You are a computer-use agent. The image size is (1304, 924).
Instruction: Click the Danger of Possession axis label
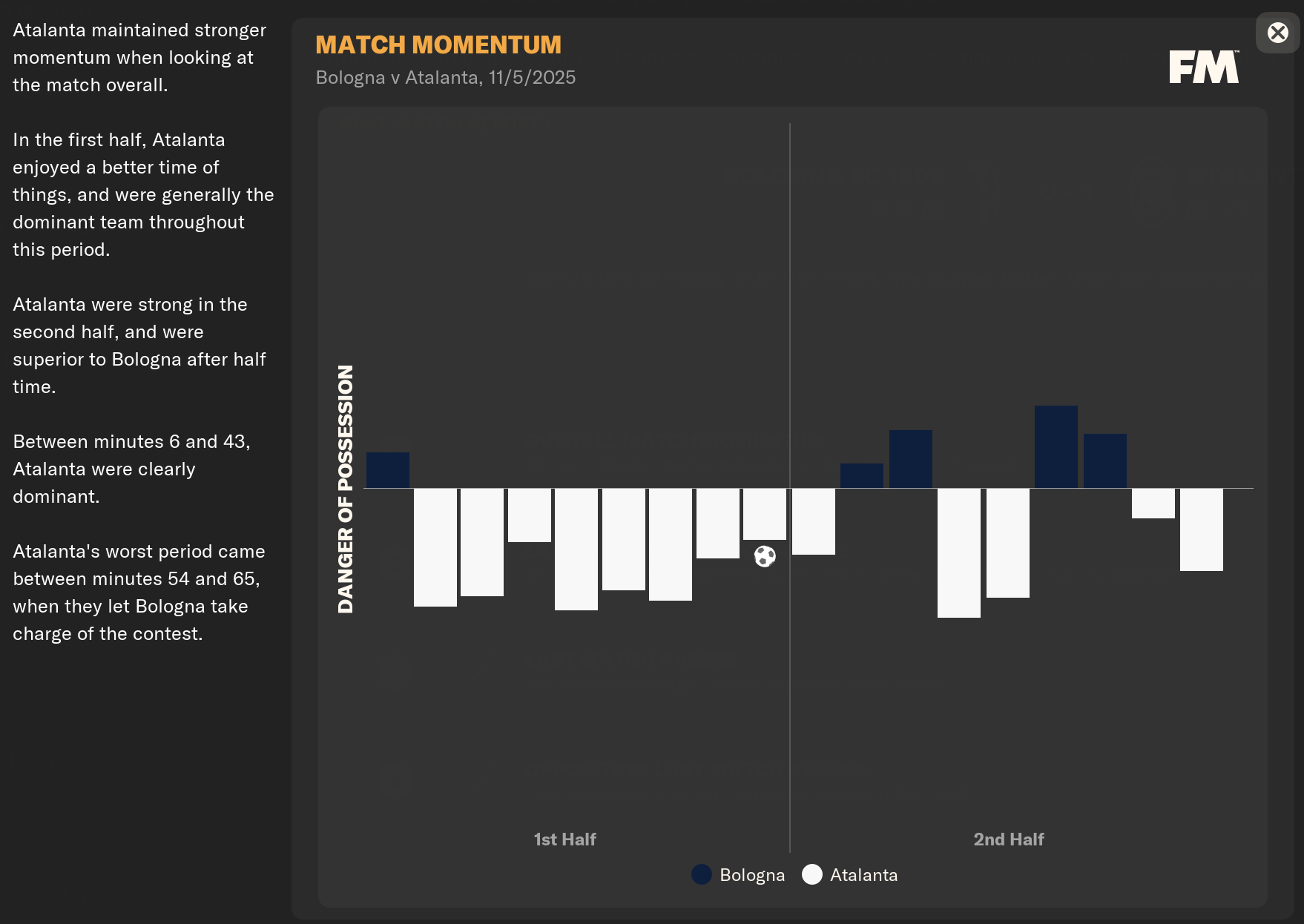(346, 489)
